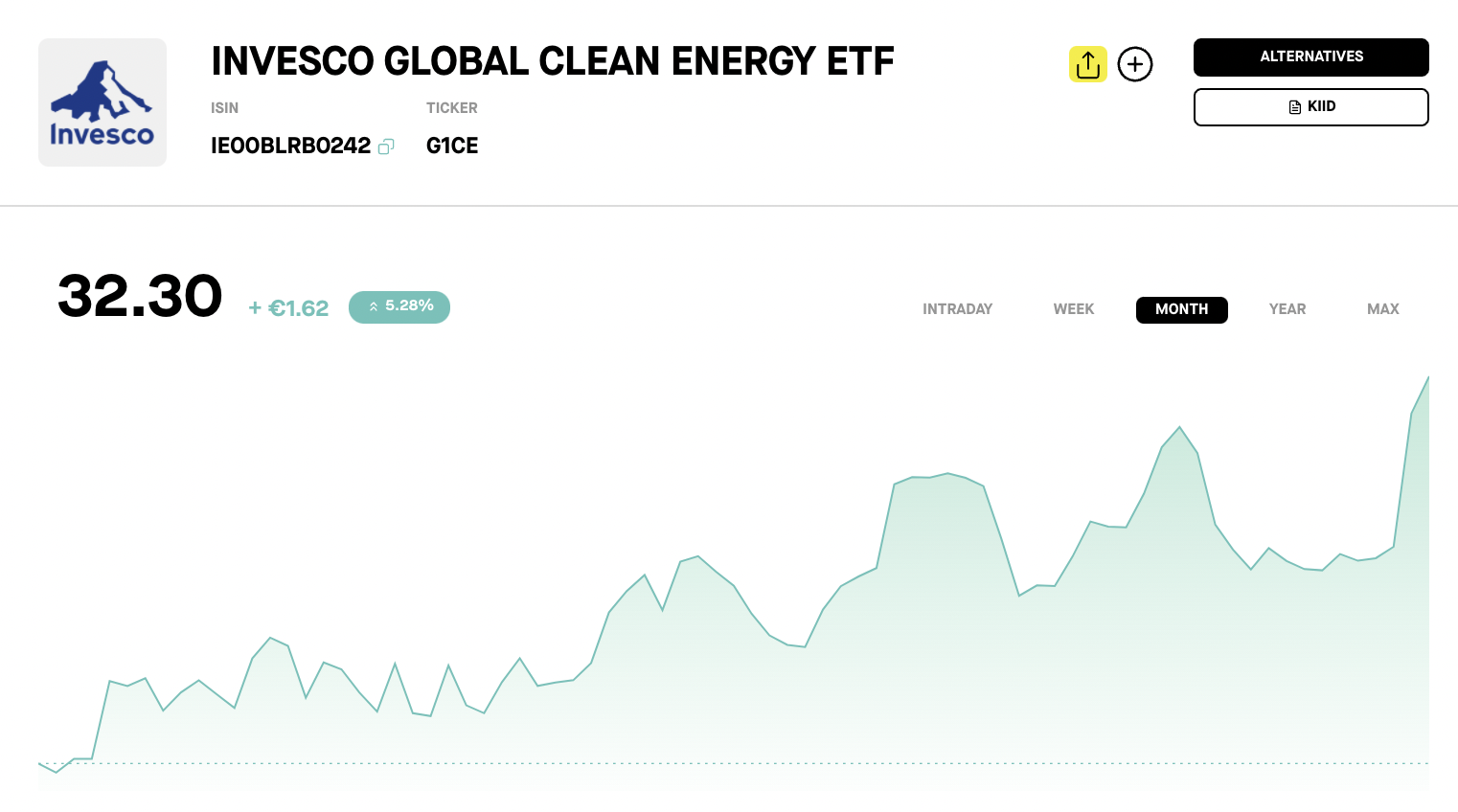Select the MONTH chart range
The image size is (1458, 812).
1181,309
